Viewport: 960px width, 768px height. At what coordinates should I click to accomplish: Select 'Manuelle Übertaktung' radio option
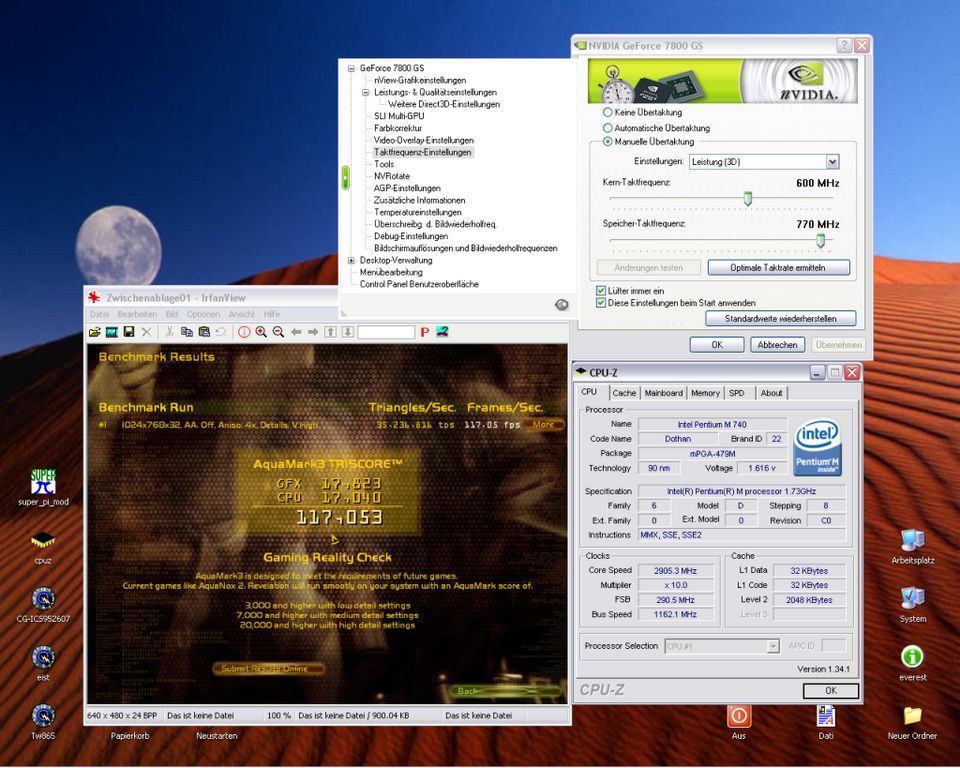tap(607, 141)
